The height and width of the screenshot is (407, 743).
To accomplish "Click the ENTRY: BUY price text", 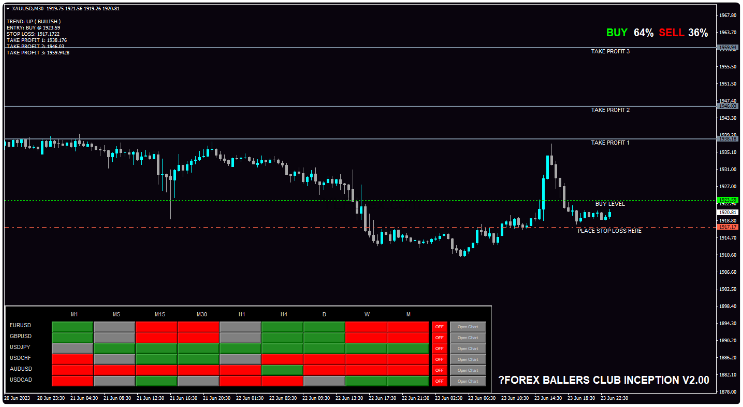I will 33,28.
